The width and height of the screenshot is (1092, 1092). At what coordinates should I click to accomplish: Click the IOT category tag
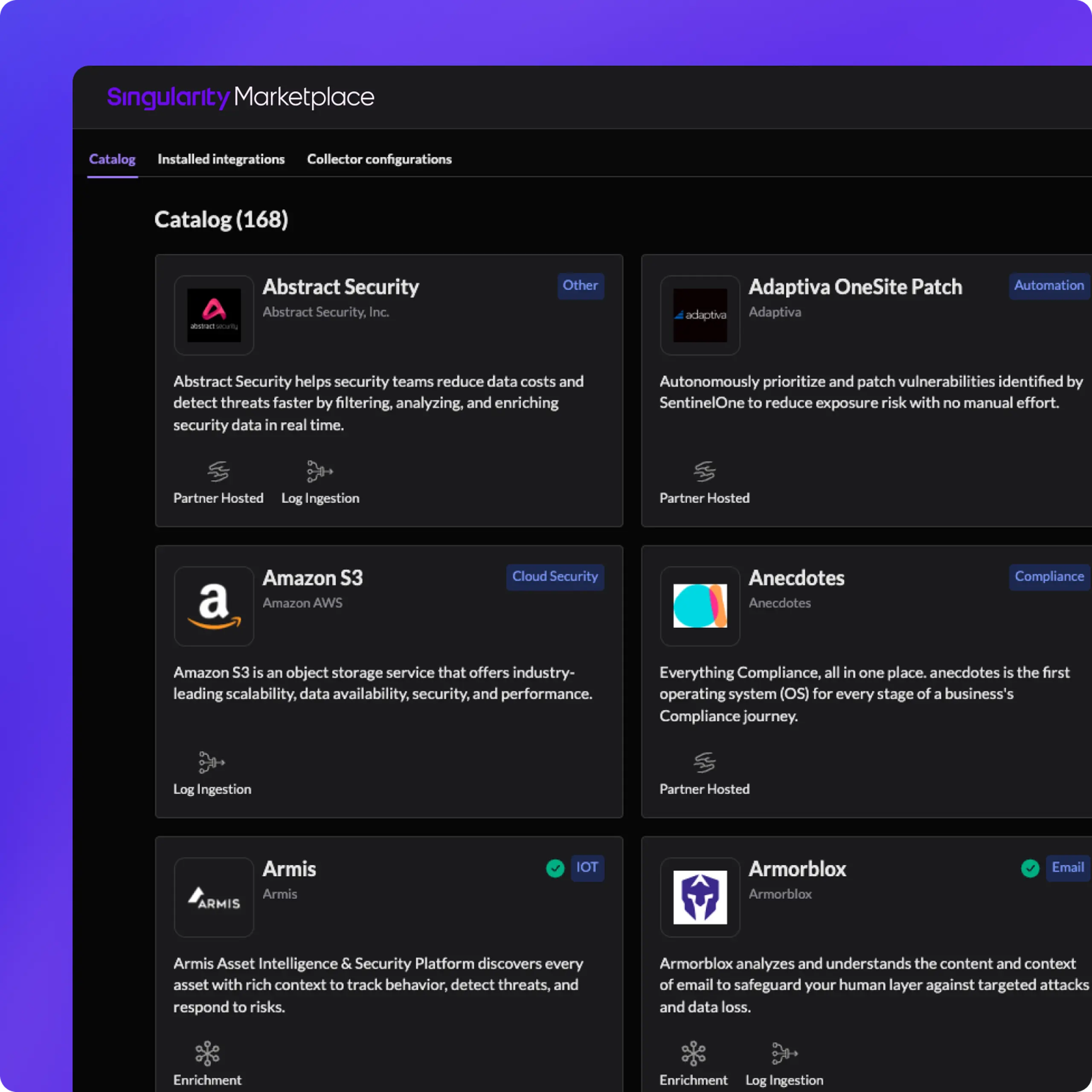pos(587,868)
